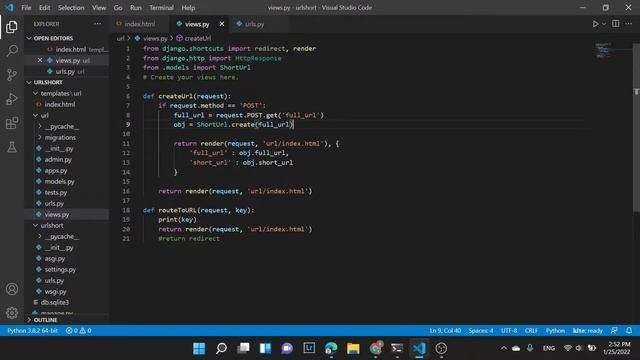
Task: Click createUrl breadcrumb symbol
Action: coord(194,38)
